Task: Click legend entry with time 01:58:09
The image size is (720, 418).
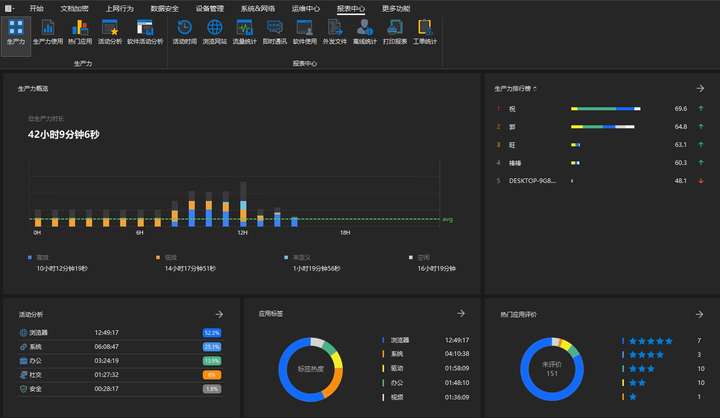Action: point(426,368)
